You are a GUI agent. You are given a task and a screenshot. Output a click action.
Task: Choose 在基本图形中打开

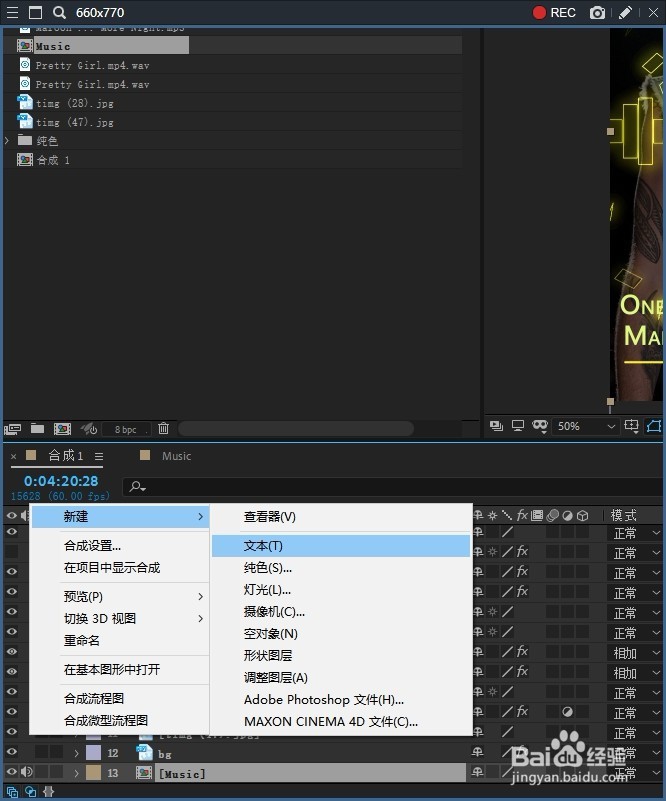[x=112, y=670]
